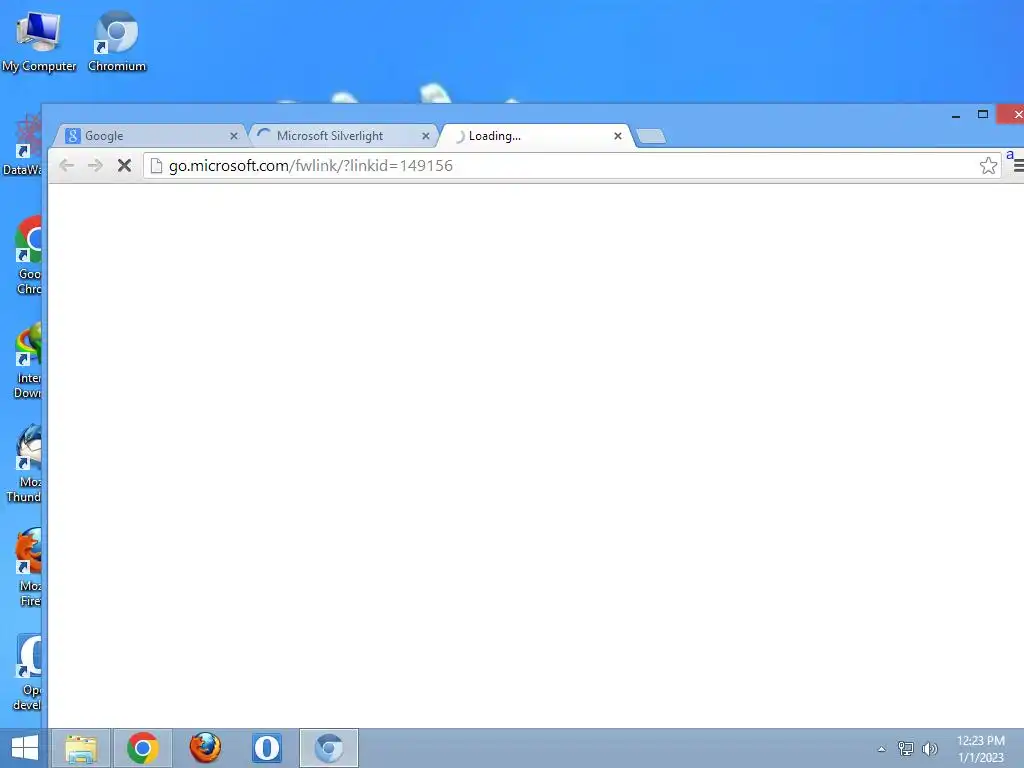
Task: Open the Windows Start button
Action: coord(24,748)
